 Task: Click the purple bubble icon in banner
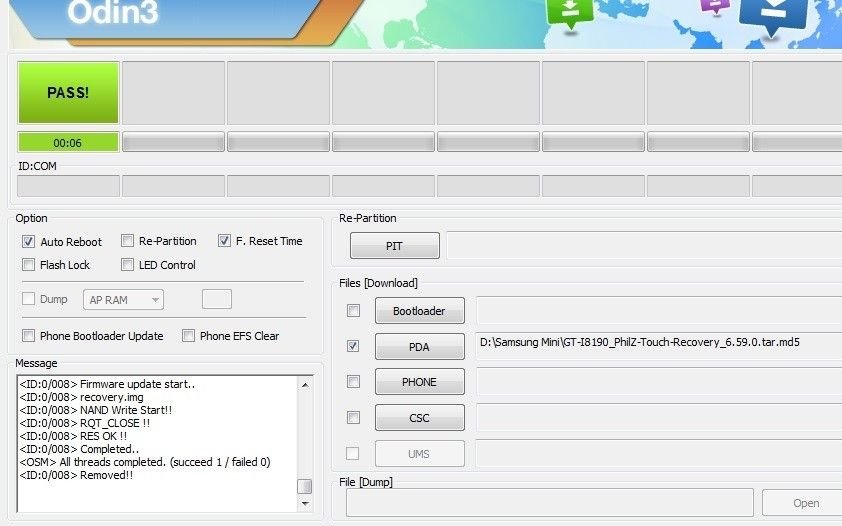coord(715,6)
